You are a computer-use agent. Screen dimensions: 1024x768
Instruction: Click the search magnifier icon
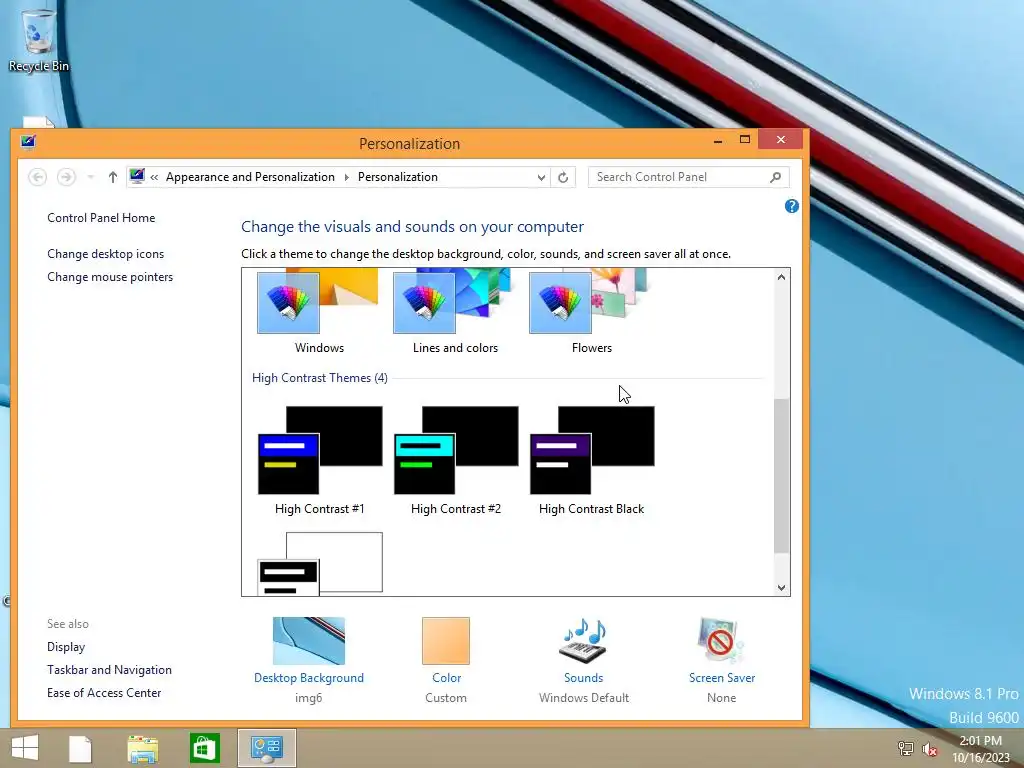click(775, 177)
